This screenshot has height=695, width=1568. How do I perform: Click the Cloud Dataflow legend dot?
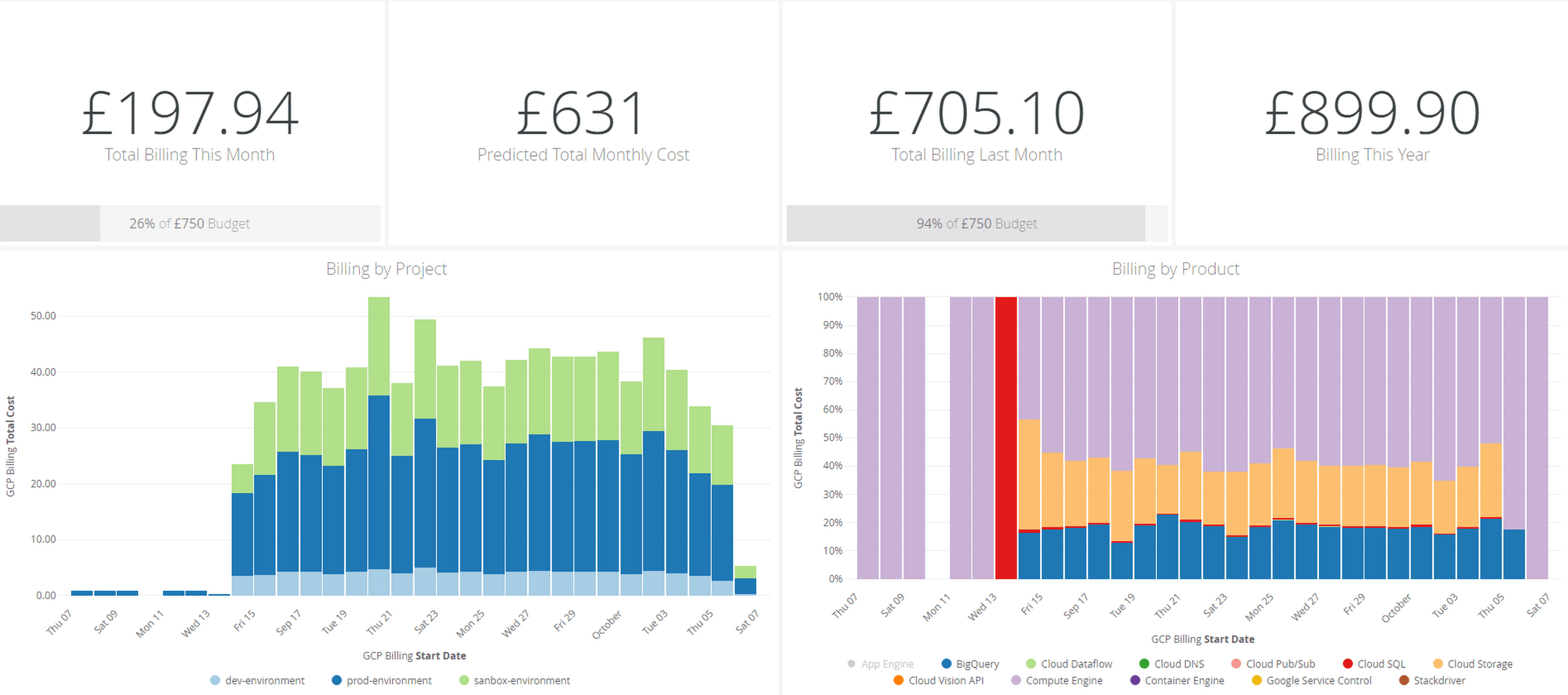pos(1030,663)
